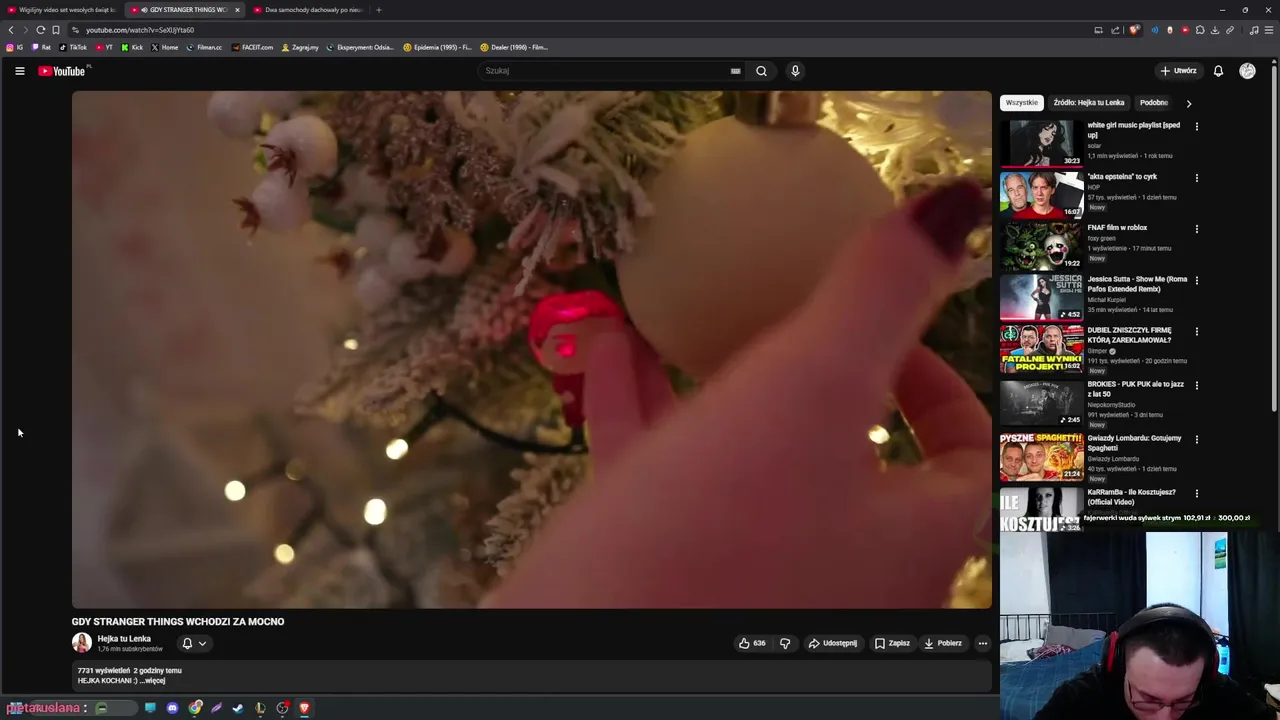The height and width of the screenshot is (720, 1280).
Task: Bookmark this page icon
Action: pos(56,30)
